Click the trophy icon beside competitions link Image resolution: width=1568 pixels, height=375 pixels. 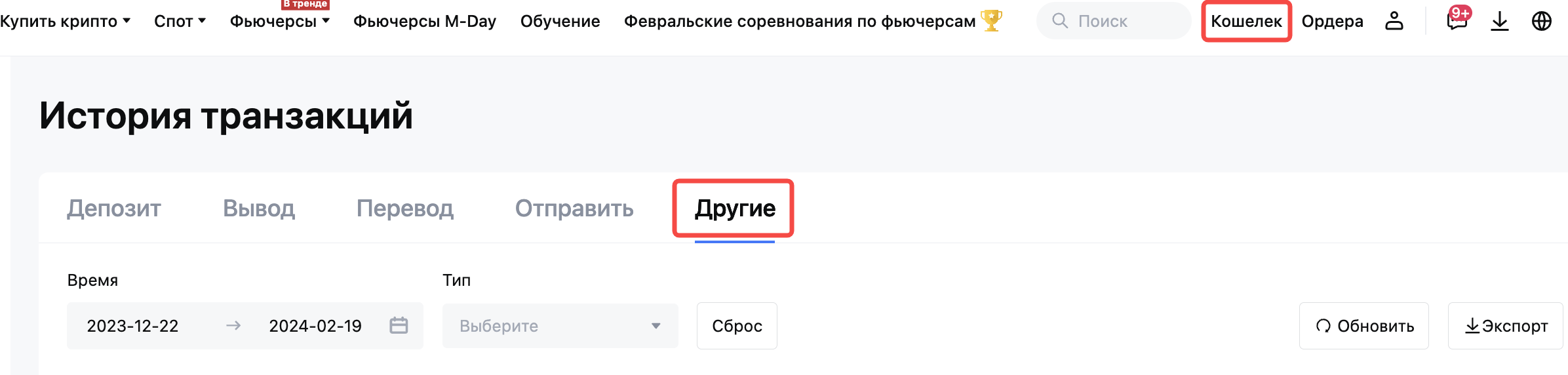[x=992, y=21]
